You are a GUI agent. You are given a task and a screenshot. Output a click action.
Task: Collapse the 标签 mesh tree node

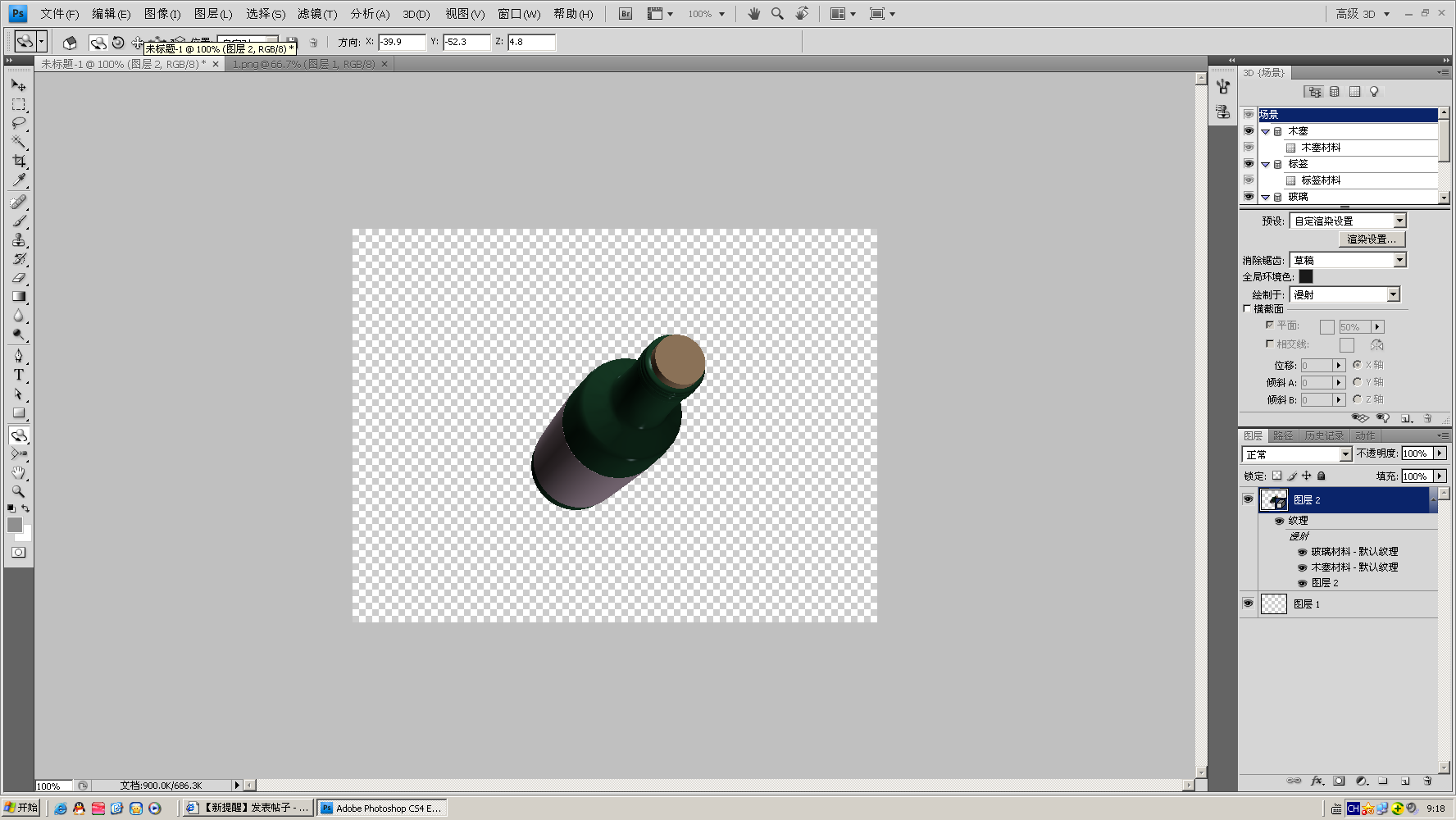tap(1266, 164)
